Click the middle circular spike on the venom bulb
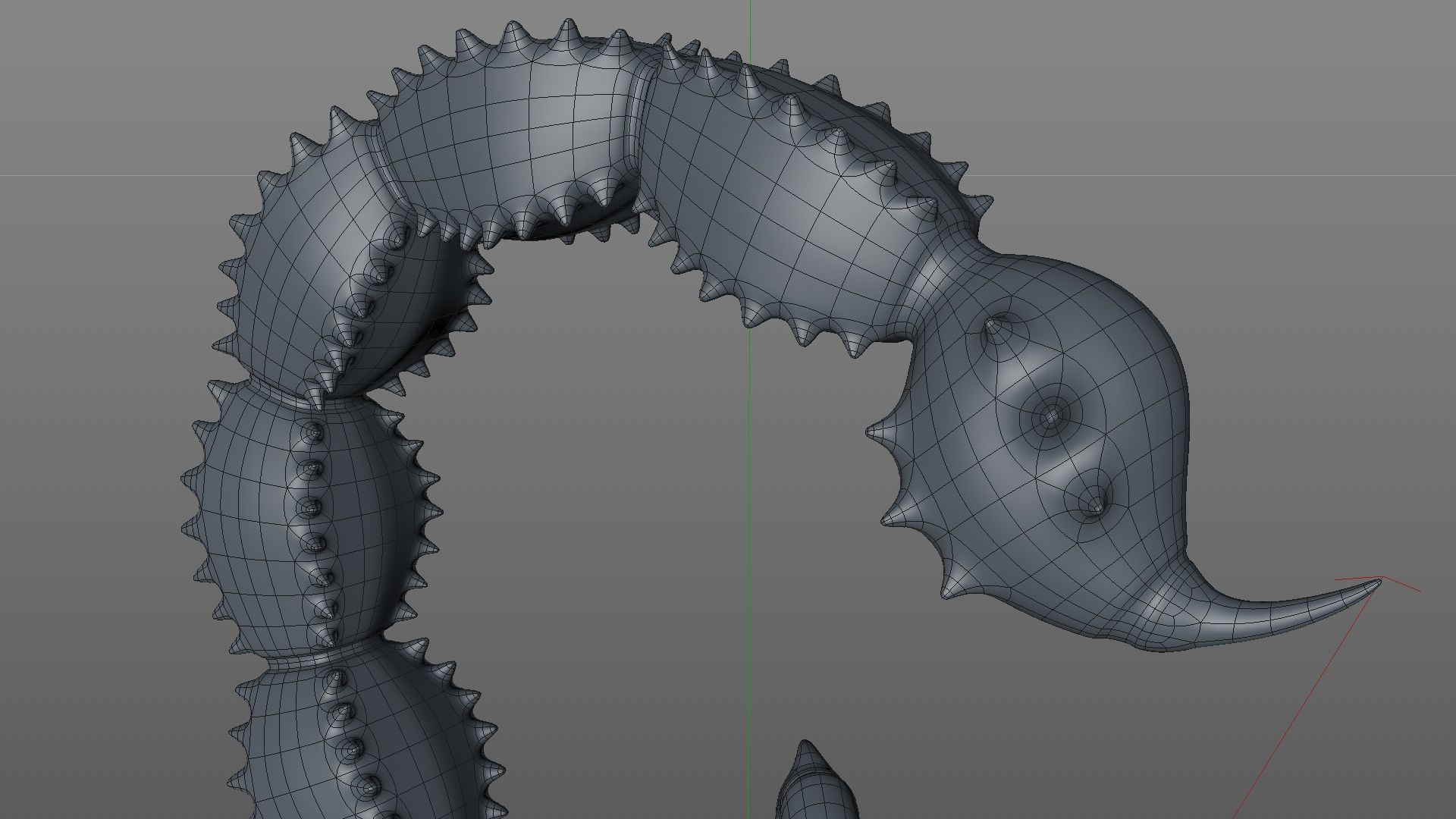 click(x=1051, y=416)
